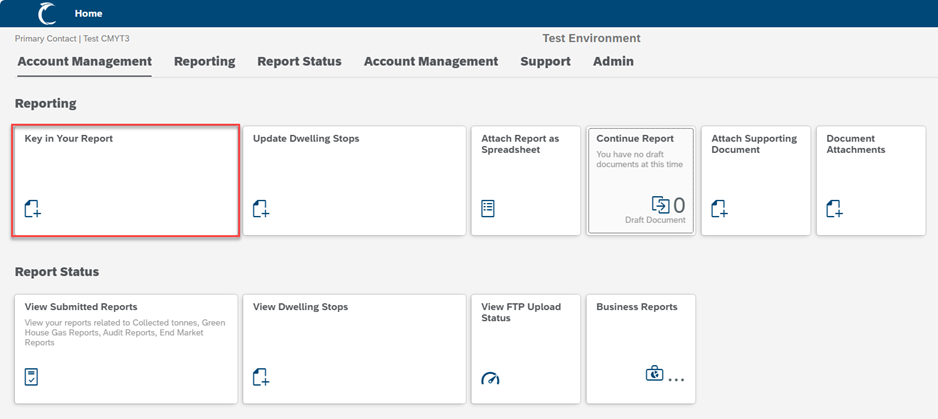Click the Attach Supporting Document icon
This screenshot has height=419, width=938.
click(x=719, y=209)
